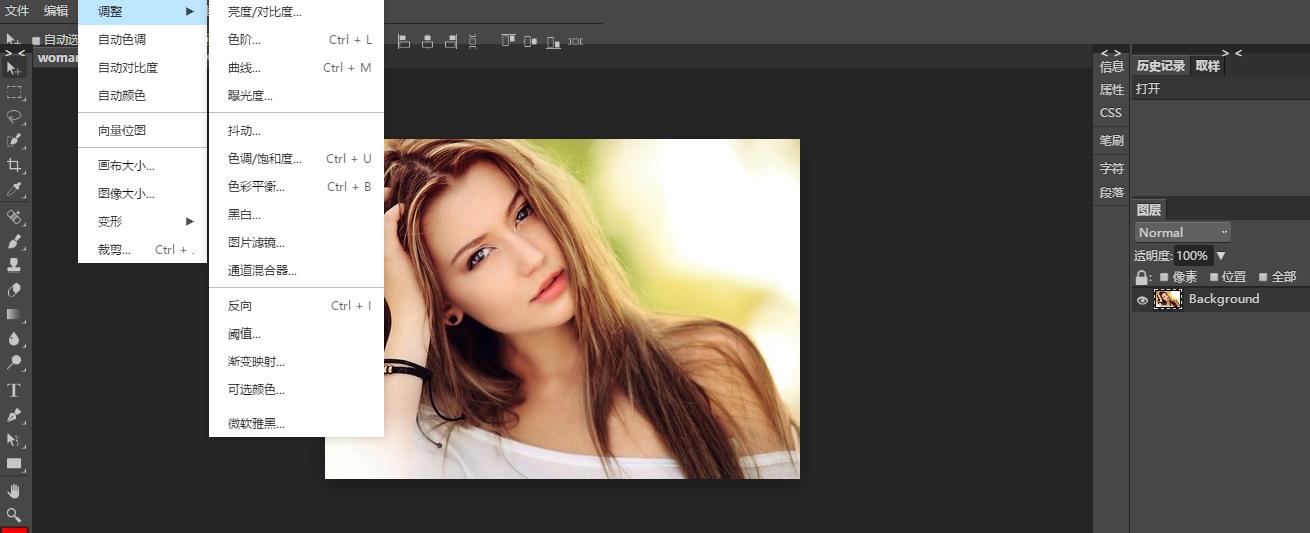Open the CSS side panel button

[1111, 112]
